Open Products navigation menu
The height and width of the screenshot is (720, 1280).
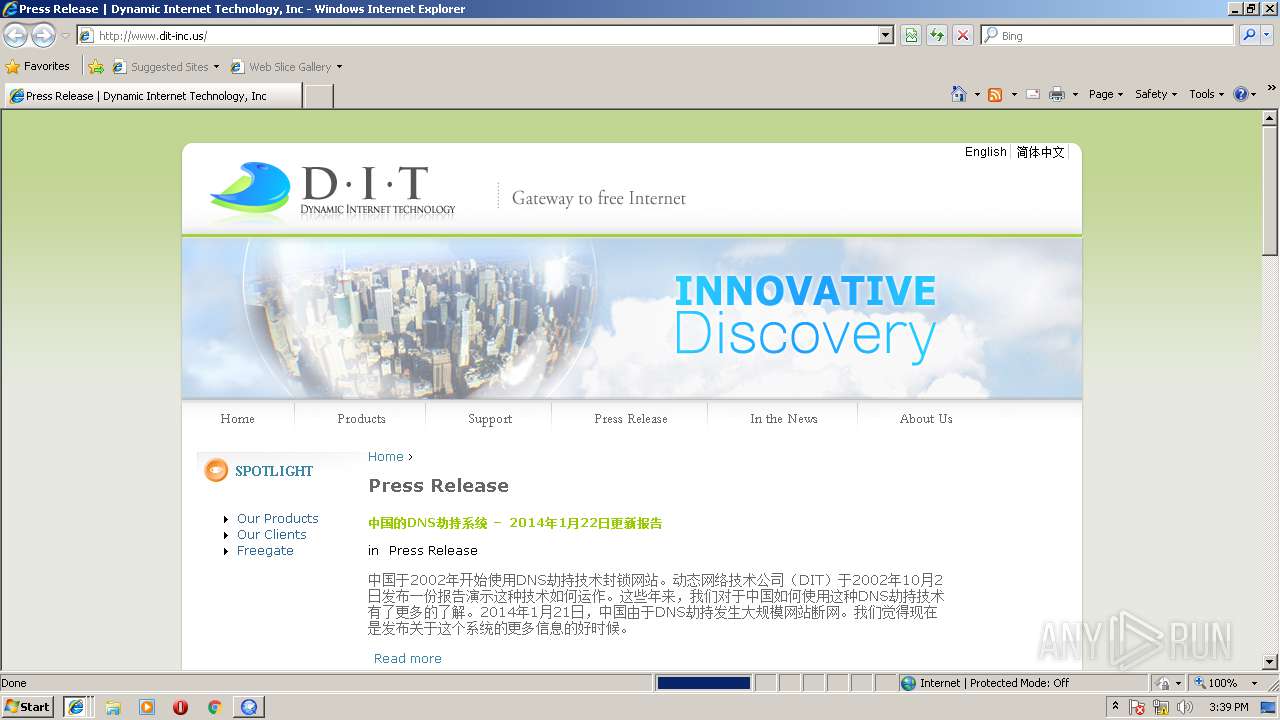tap(361, 419)
